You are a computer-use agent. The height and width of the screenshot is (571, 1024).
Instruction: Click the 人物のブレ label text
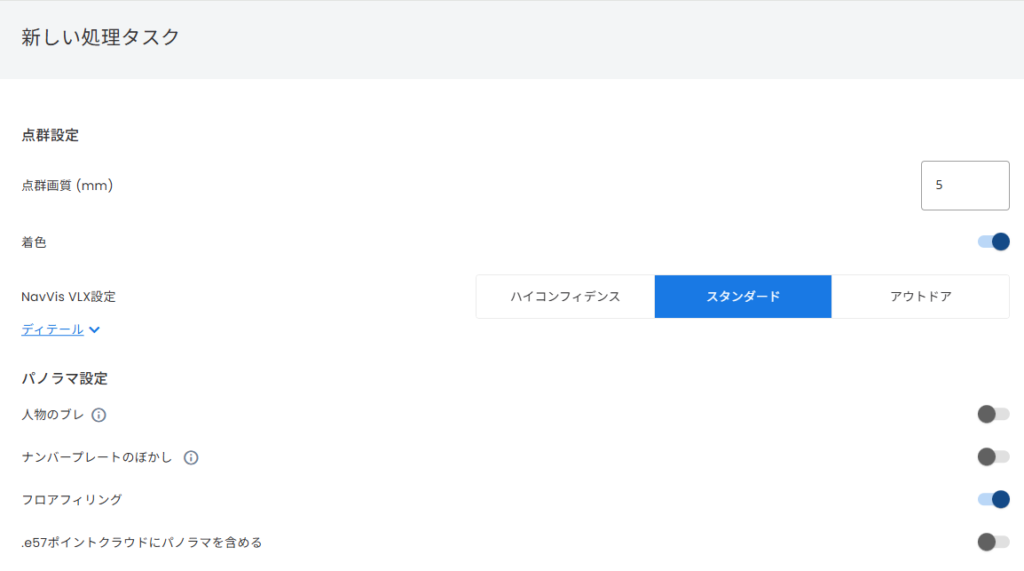pos(53,415)
